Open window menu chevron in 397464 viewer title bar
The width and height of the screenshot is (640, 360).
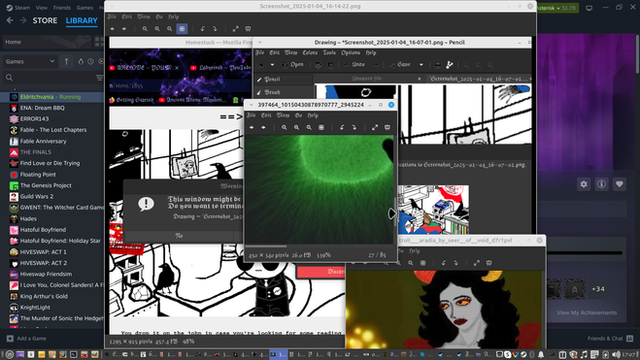click(251, 105)
